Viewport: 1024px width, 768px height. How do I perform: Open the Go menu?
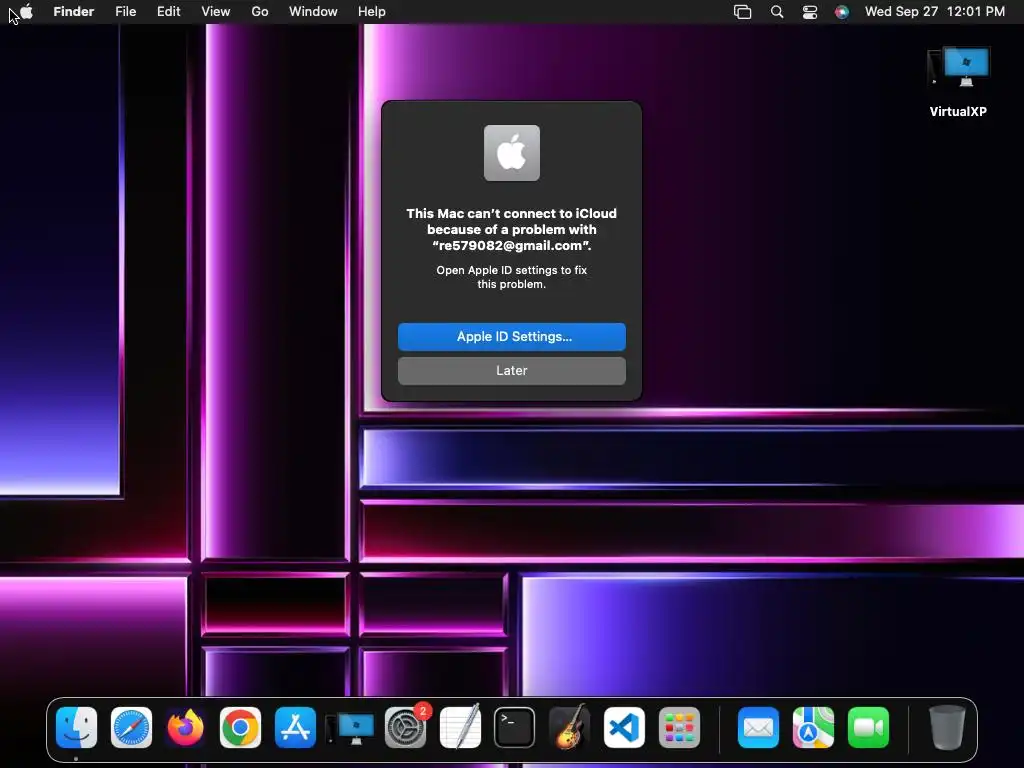[260, 12]
